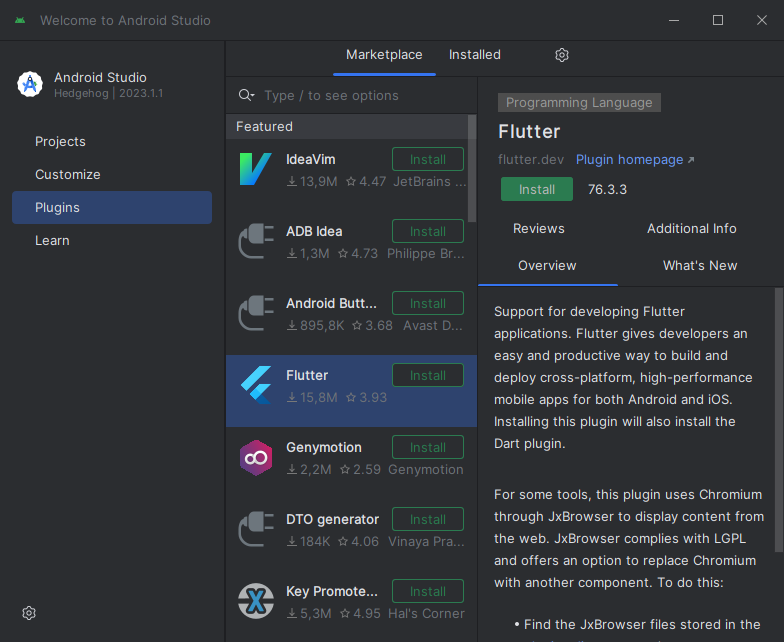Open the Plugin homepage link
The height and width of the screenshot is (642, 784).
[x=635, y=160]
